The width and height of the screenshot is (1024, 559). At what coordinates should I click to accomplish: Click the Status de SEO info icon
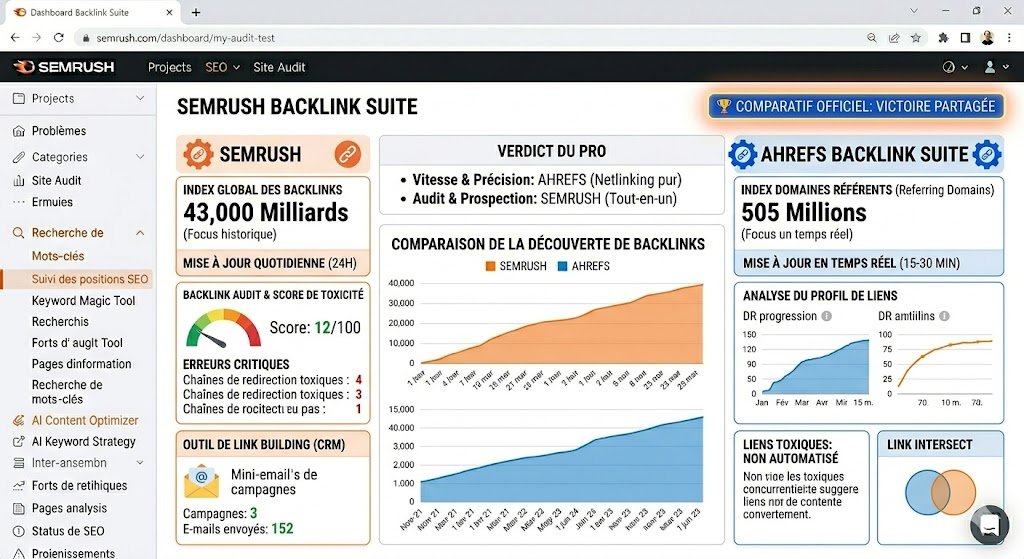[19, 532]
